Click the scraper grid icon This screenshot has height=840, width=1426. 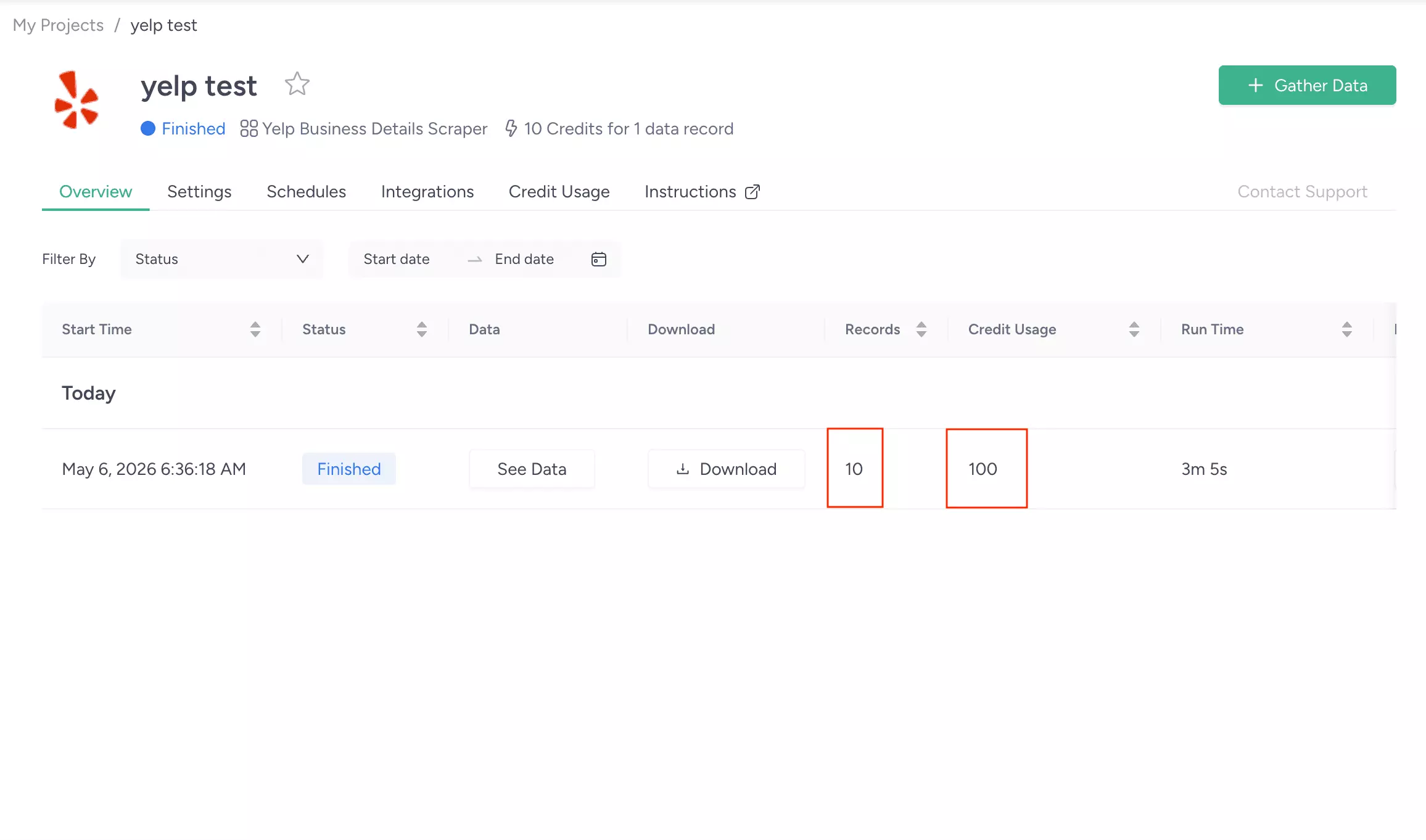pos(249,128)
